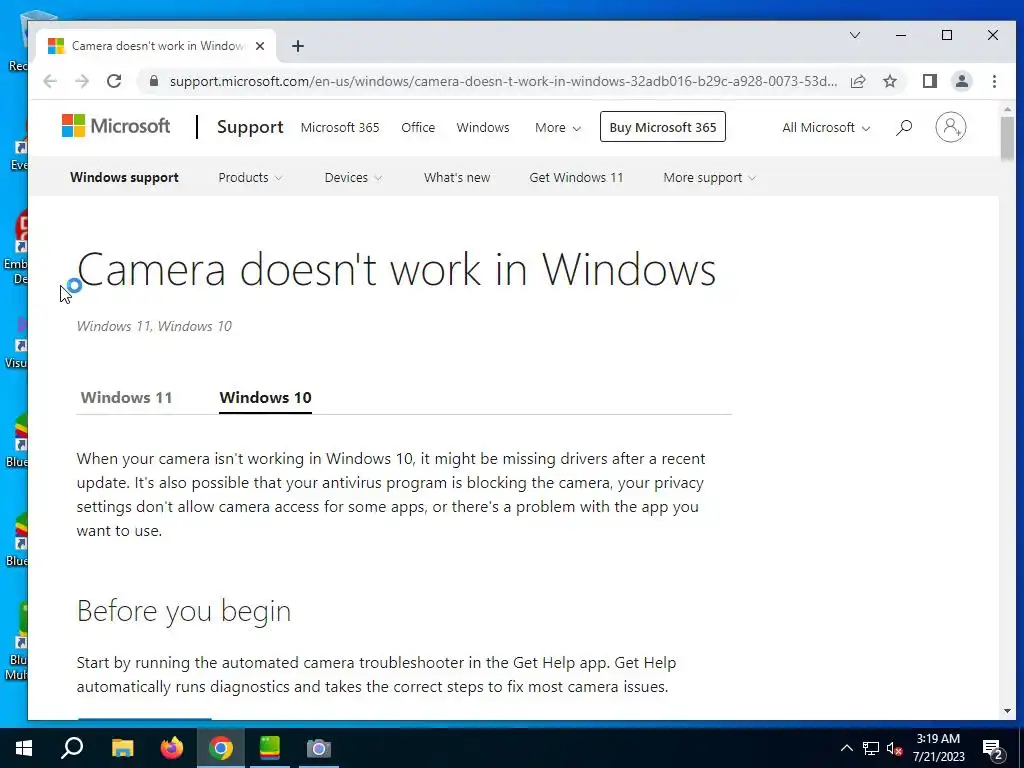Expand the More dropdown in header
The width and height of the screenshot is (1024, 768).
557,127
